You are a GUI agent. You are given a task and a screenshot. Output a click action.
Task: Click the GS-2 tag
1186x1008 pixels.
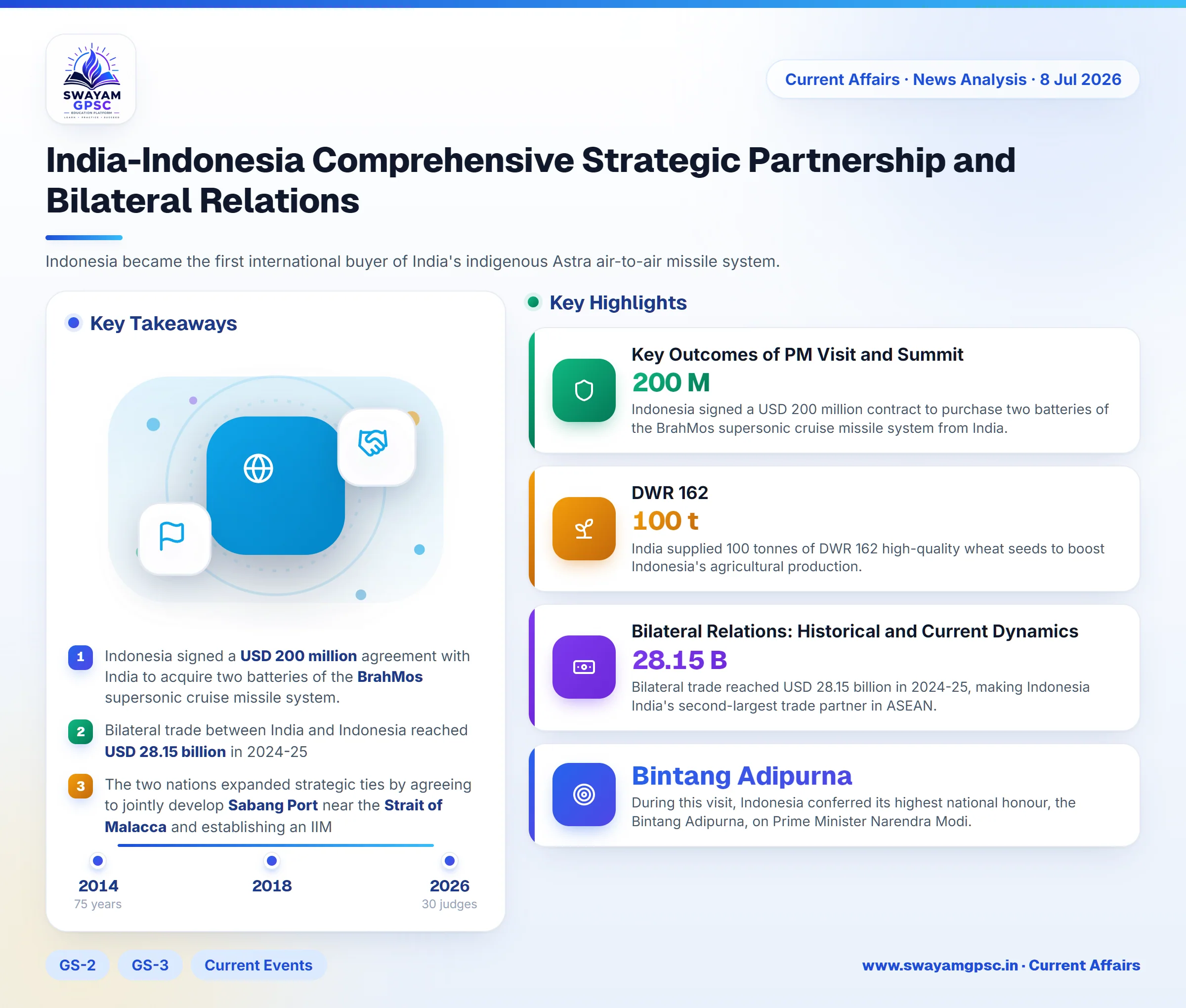click(x=77, y=965)
